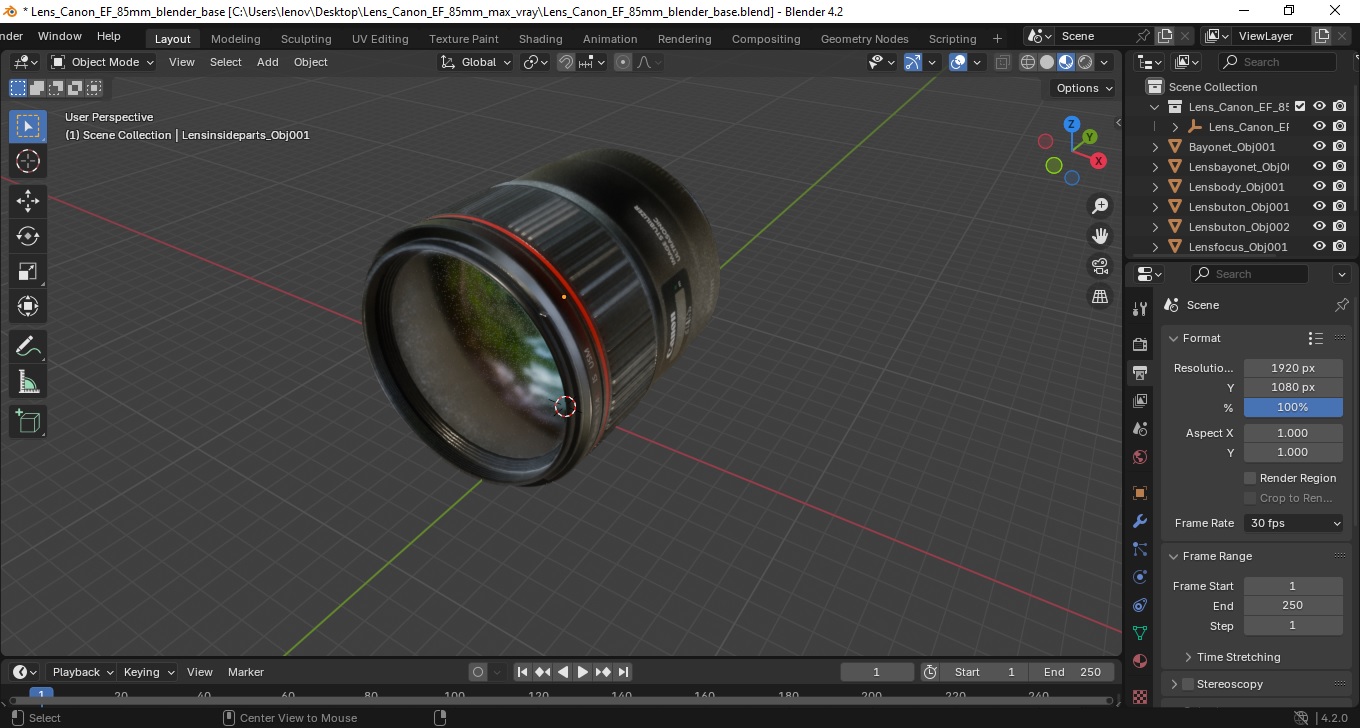The width and height of the screenshot is (1360, 728).
Task: Select the Rotate tool
Action: pos(28,236)
